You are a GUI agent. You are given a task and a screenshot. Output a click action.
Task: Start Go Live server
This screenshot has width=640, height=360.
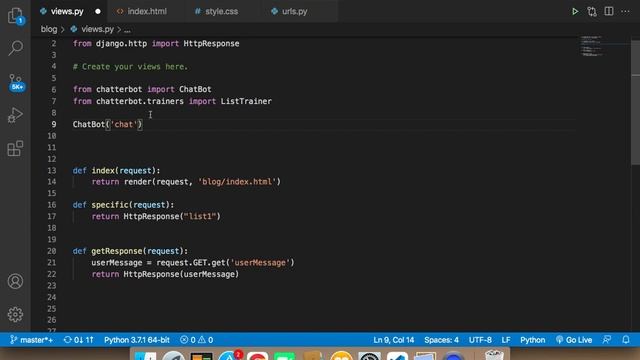(574, 340)
